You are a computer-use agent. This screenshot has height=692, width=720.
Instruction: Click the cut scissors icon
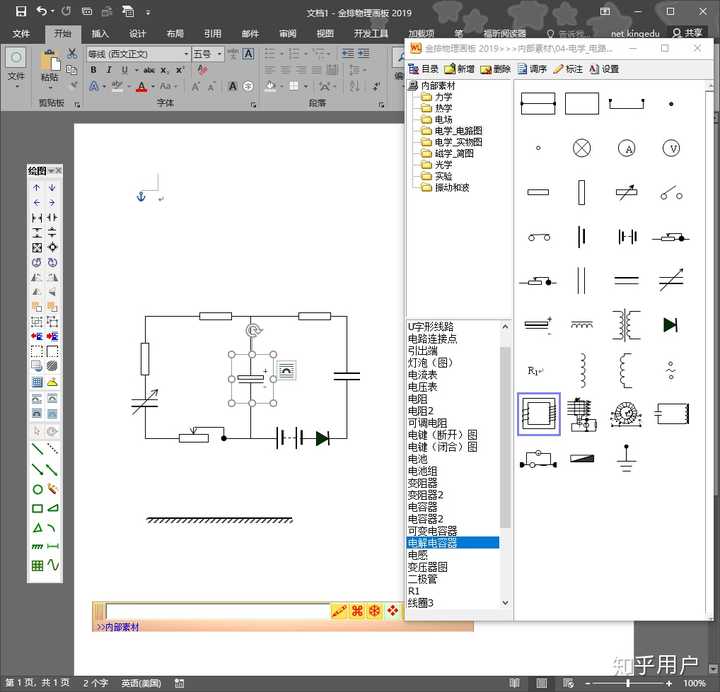pos(72,54)
